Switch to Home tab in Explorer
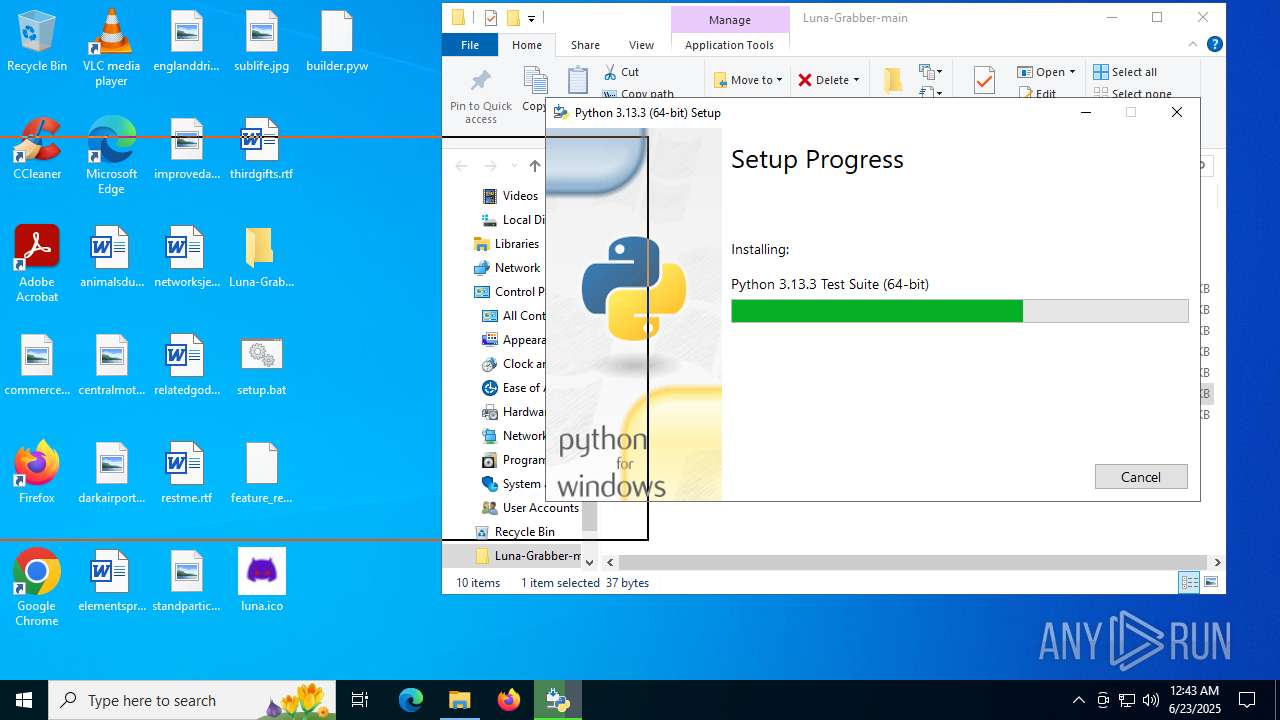The width and height of the screenshot is (1280, 720). (527, 45)
